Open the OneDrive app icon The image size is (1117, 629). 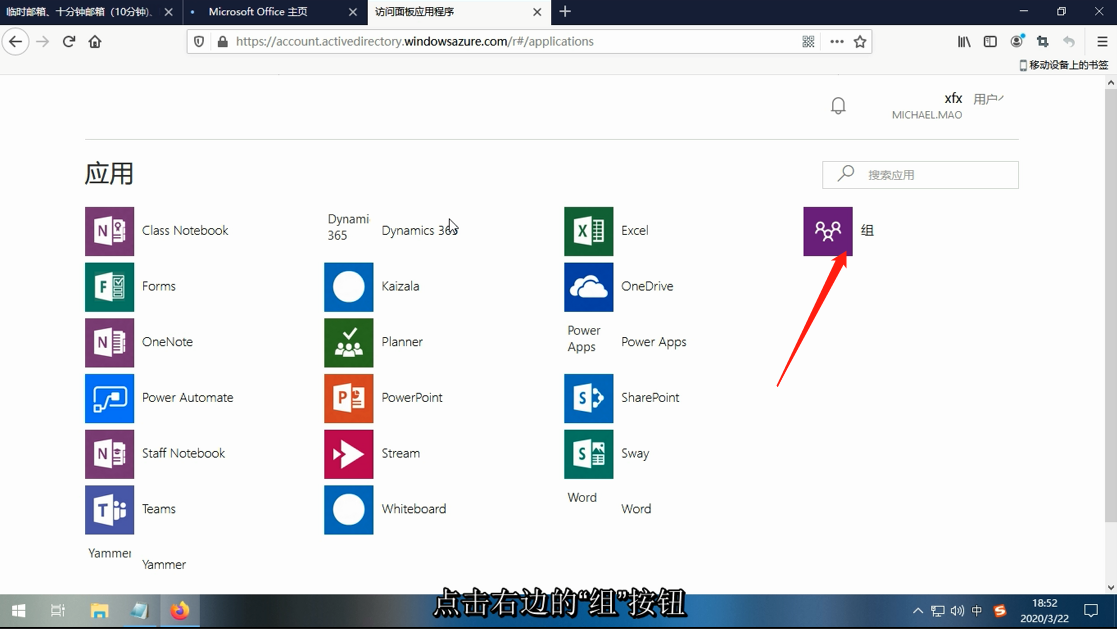[x=588, y=286]
